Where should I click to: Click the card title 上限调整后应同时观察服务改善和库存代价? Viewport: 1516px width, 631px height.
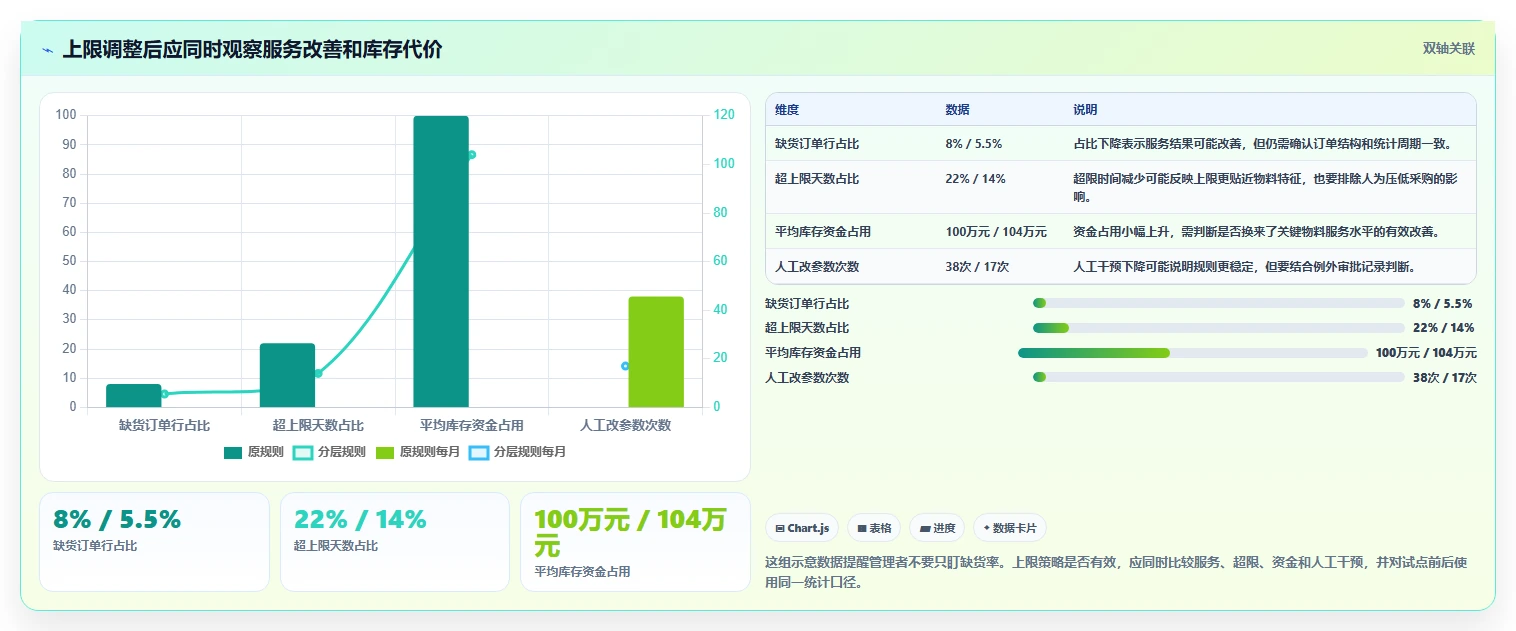tap(252, 50)
